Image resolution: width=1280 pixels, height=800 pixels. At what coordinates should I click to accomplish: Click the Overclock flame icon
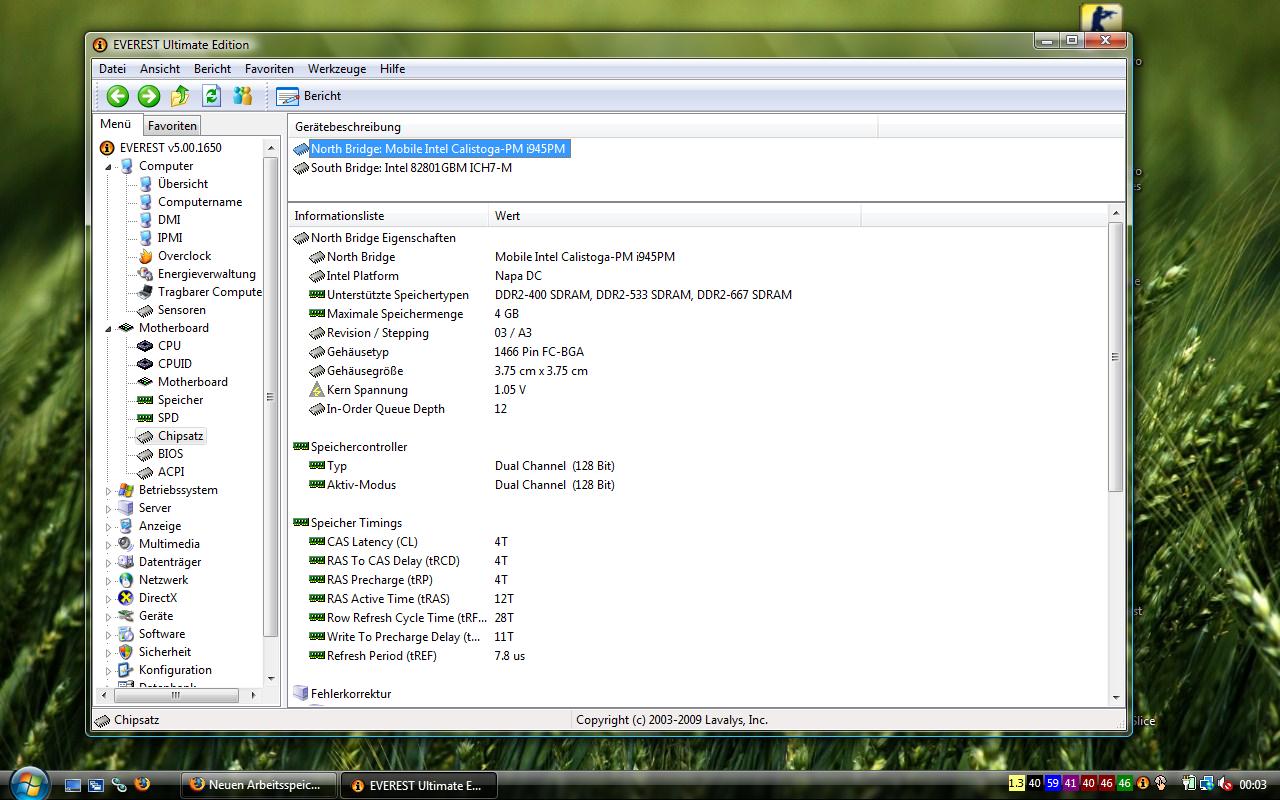pos(145,256)
